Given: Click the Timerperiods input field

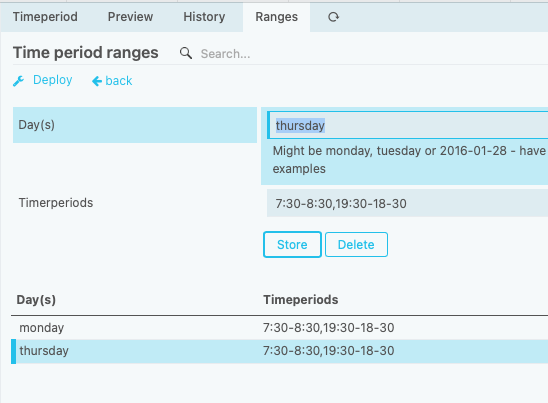Looking at the screenshot, I should coord(408,203).
